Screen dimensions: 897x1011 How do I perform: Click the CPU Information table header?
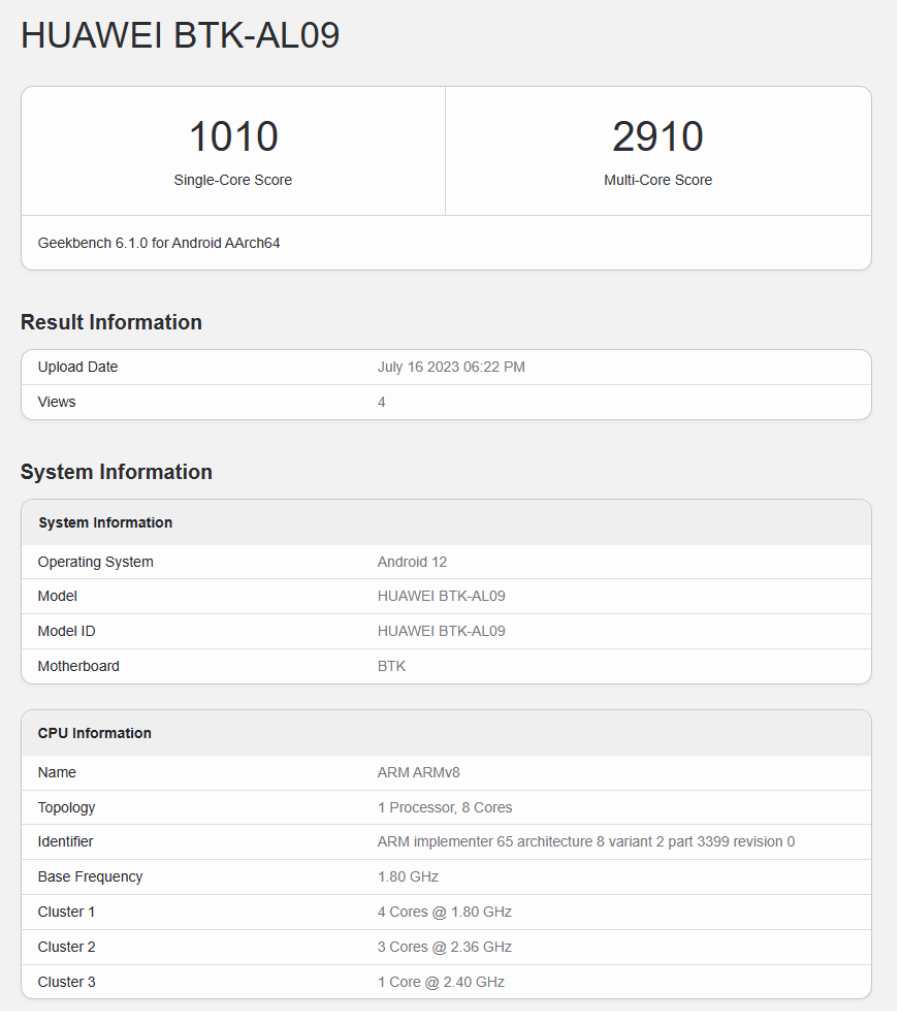95,733
